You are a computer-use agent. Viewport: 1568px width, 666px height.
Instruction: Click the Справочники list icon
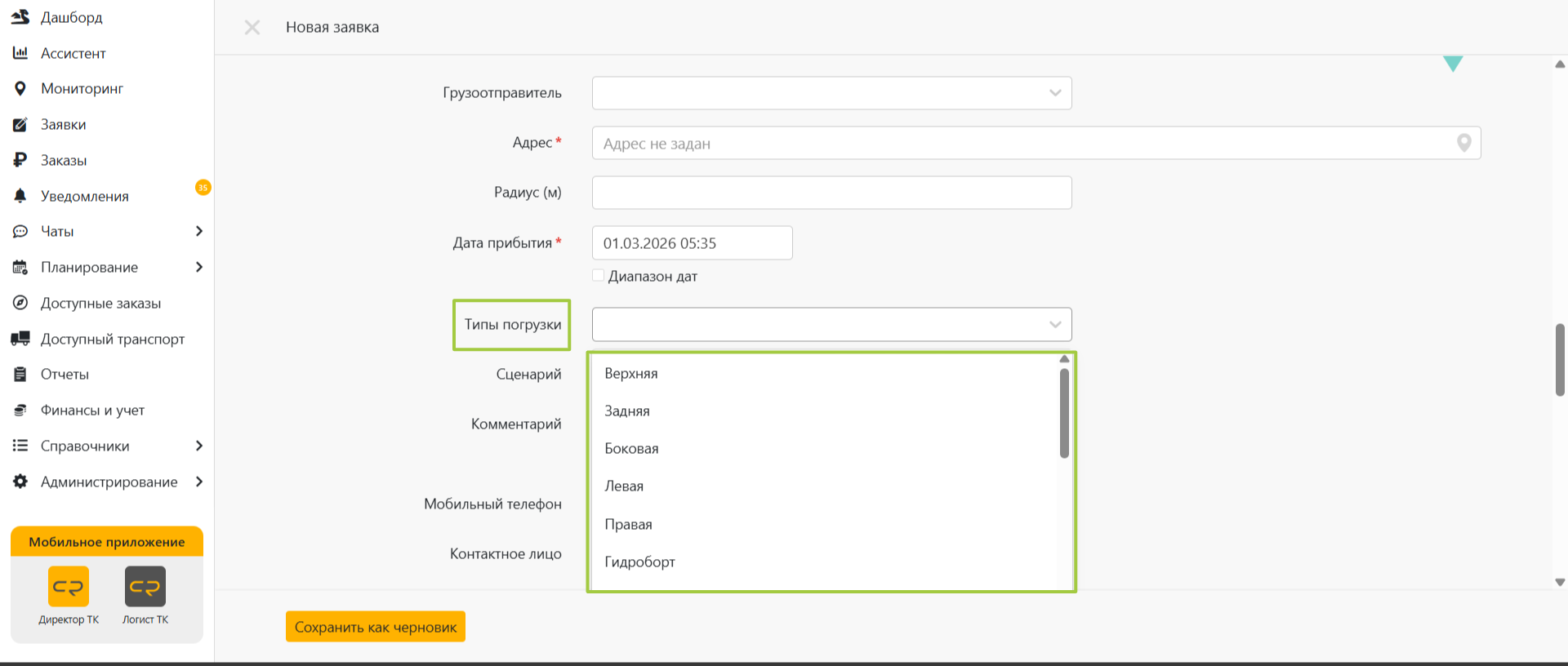coord(20,446)
